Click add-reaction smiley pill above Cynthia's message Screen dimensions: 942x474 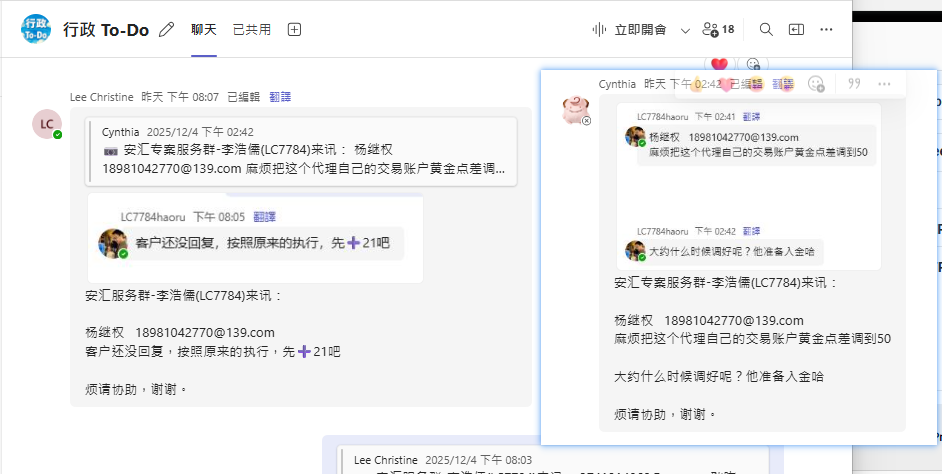(x=753, y=64)
